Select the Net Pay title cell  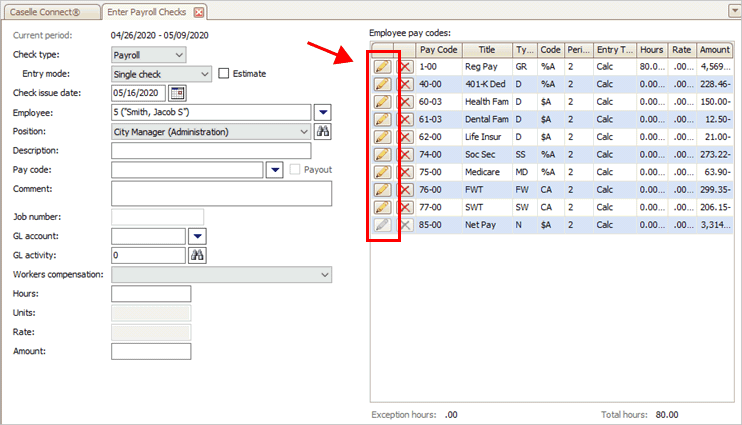[x=487, y=225]
